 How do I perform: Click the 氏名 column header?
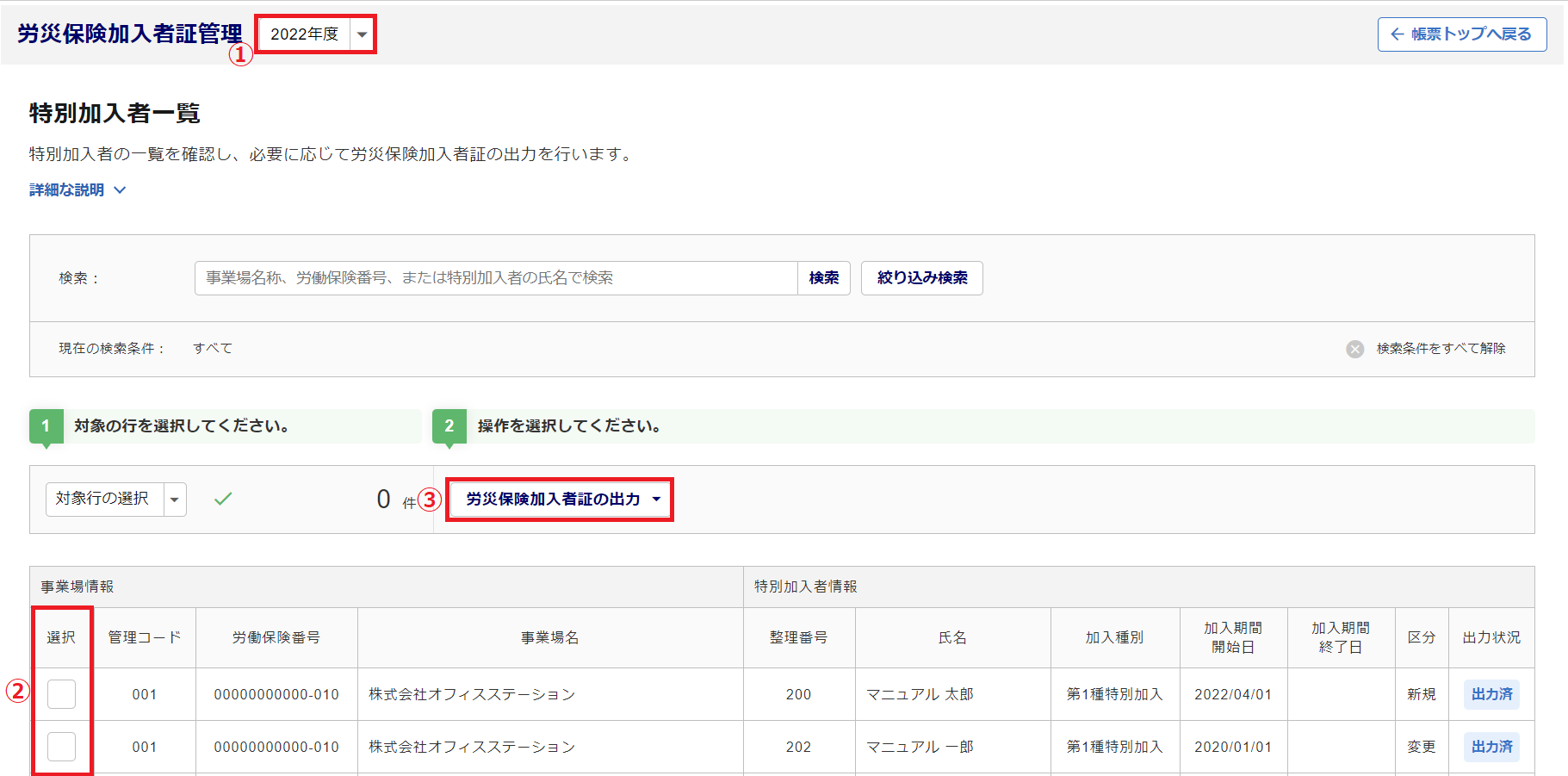click(x=952, y=637)
